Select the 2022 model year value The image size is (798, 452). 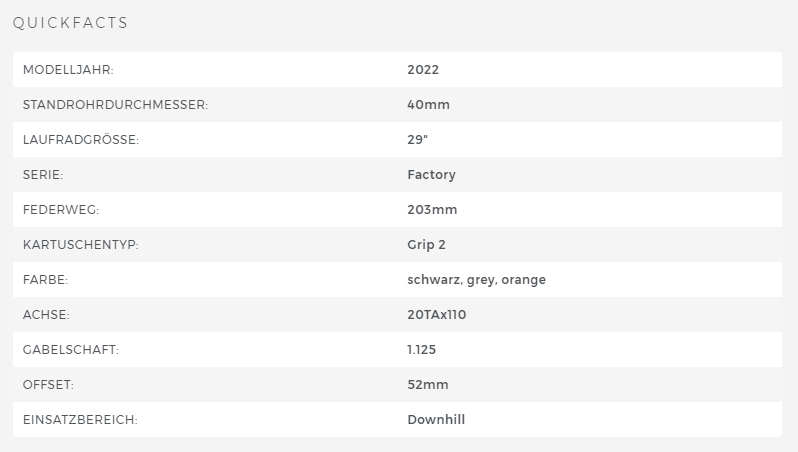pos(423,70)
